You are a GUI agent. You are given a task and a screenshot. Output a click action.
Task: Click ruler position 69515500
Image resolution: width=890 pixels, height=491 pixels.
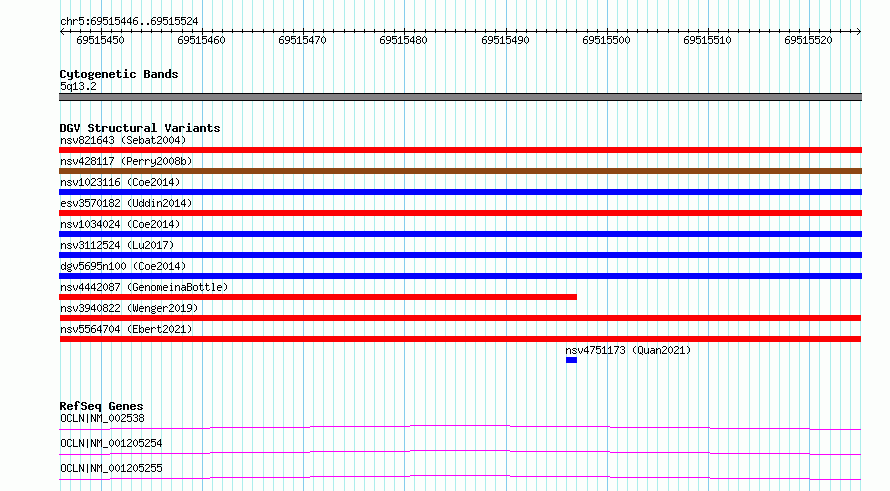[x=606, y=40]
